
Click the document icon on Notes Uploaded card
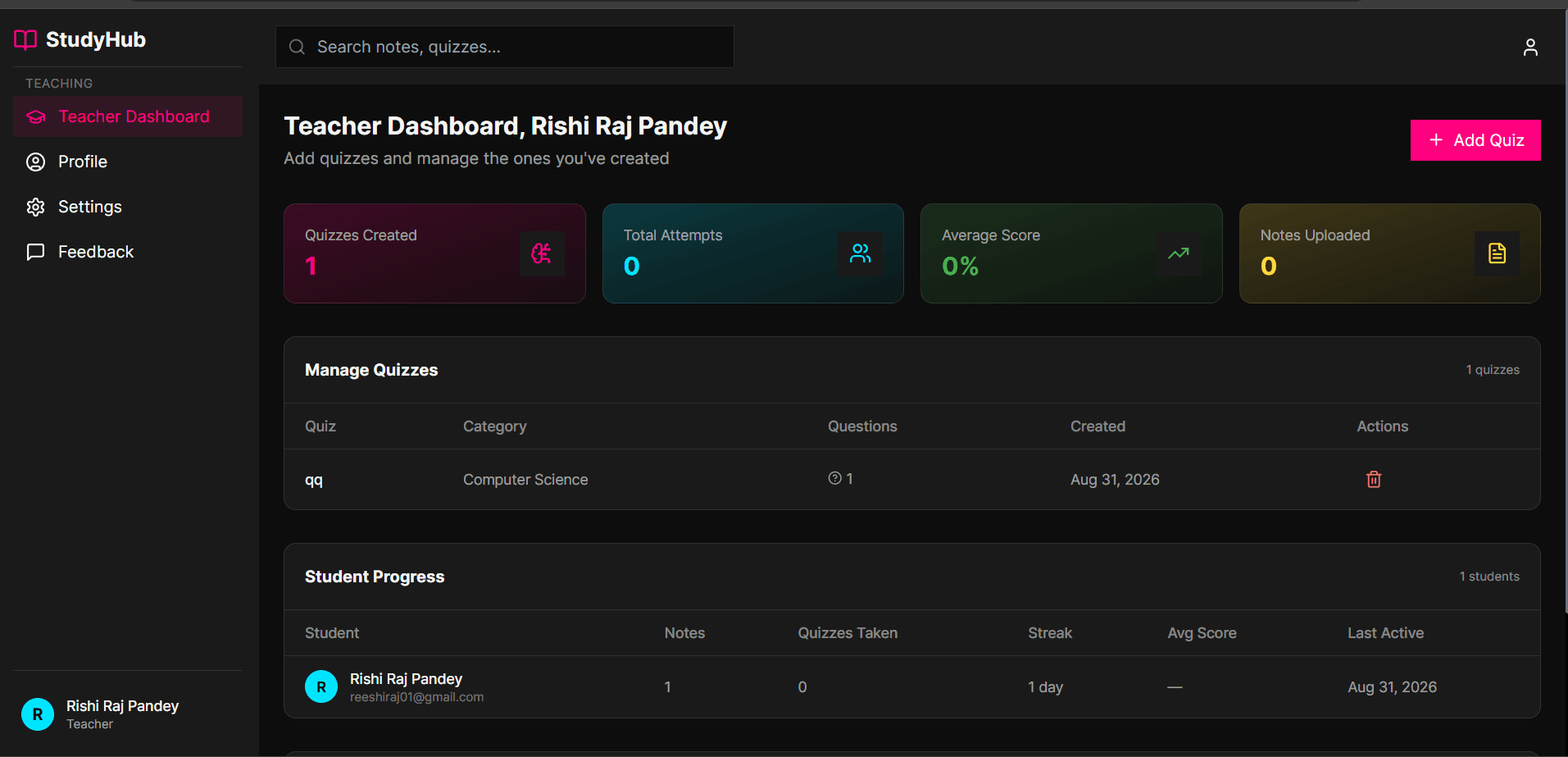tap(1497, 253)
